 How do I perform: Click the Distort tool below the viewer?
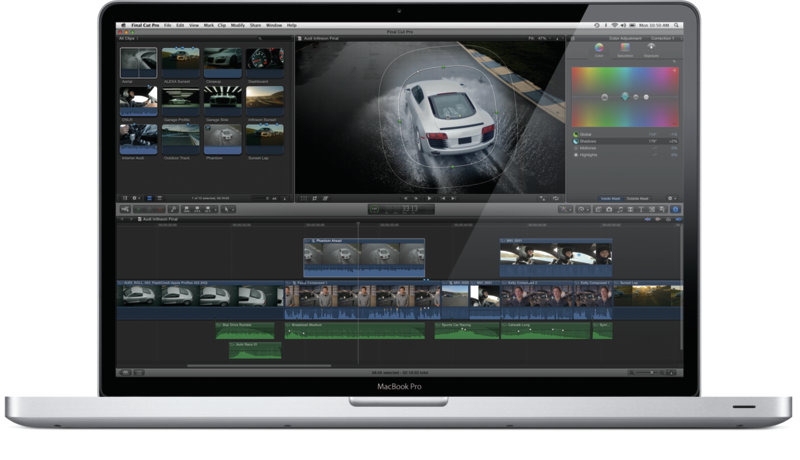click(x=325, y=198)
